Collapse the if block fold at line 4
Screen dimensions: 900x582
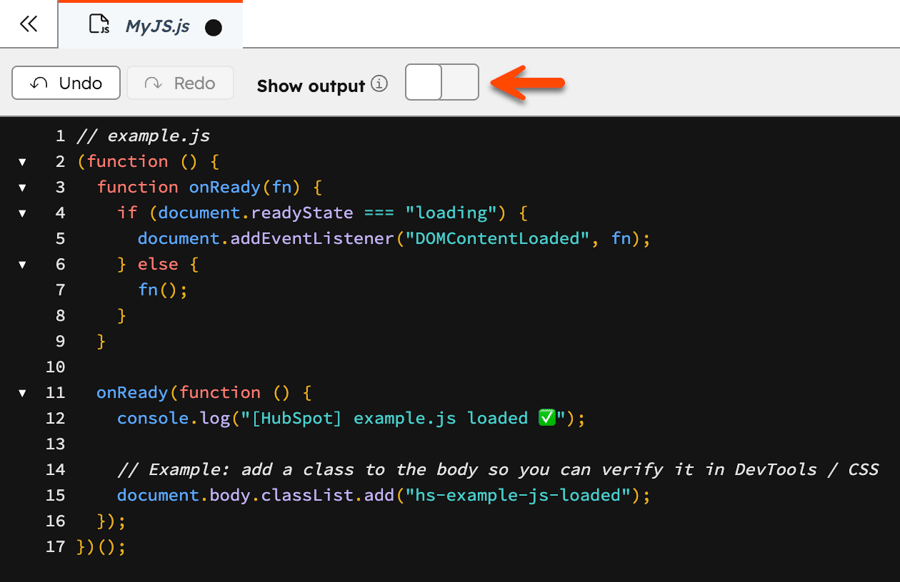(22, 214)
